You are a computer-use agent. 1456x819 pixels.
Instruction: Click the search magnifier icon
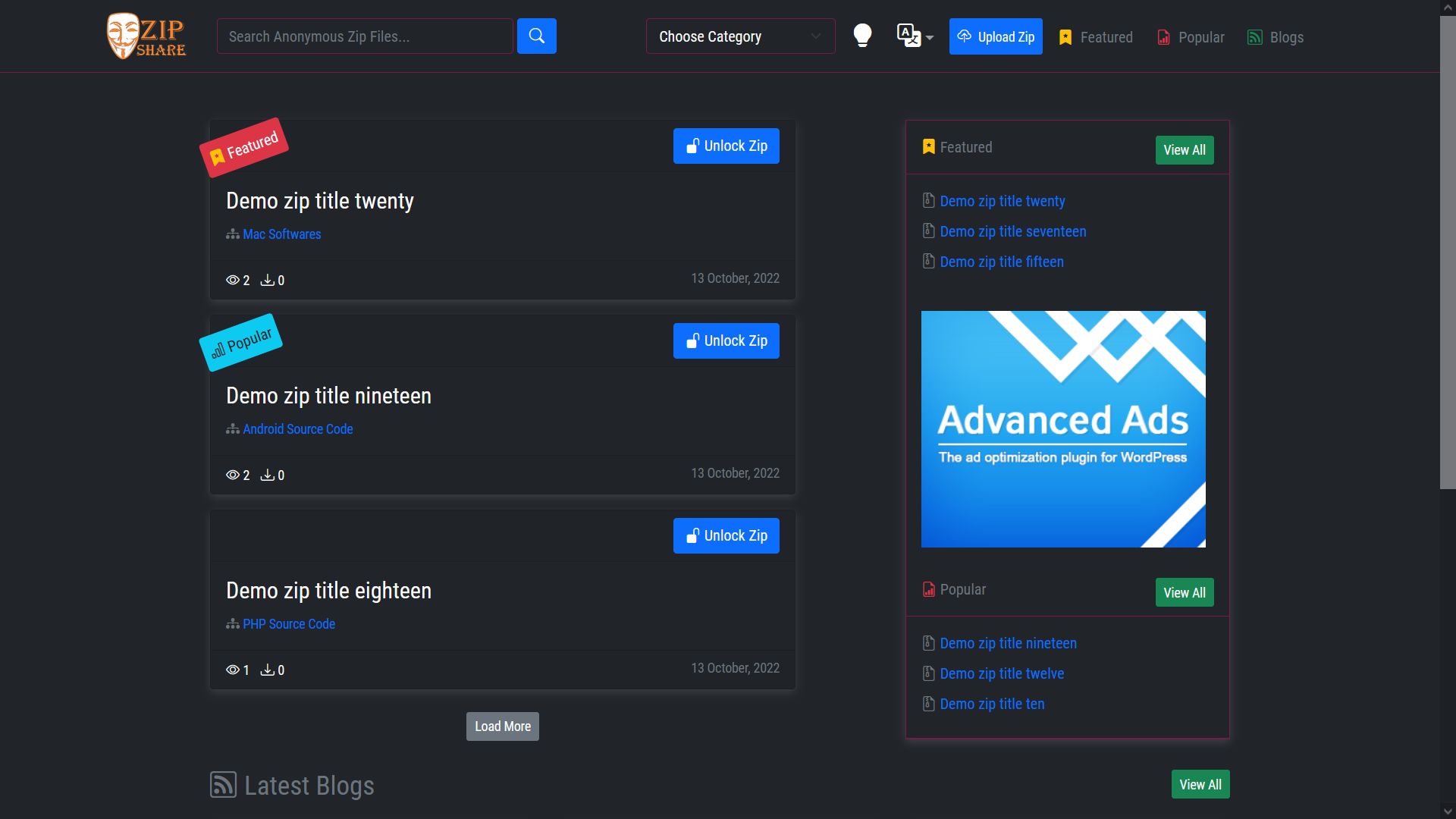tap(537, 36)
